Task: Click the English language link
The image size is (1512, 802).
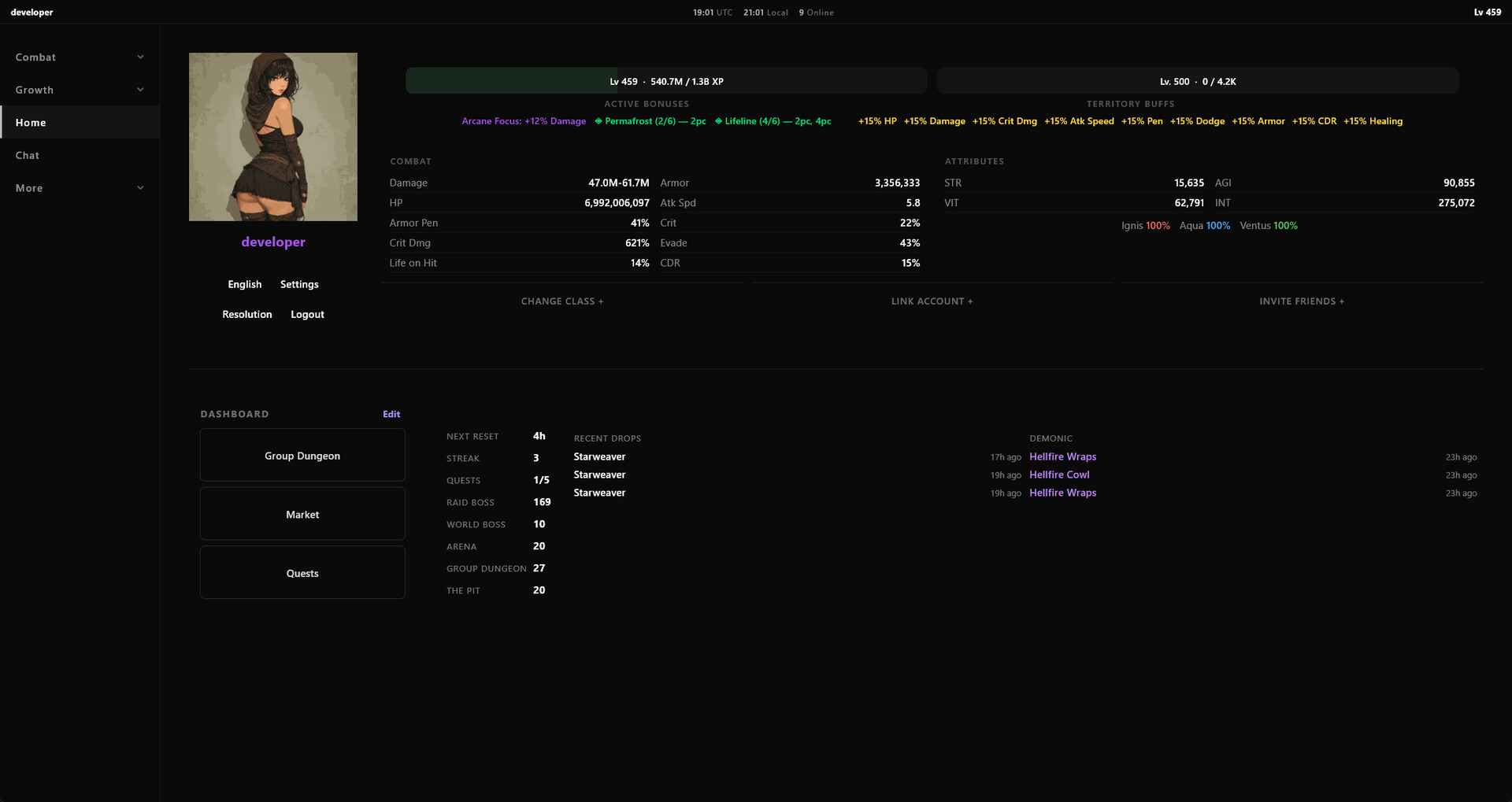Action: pos(244,284)
